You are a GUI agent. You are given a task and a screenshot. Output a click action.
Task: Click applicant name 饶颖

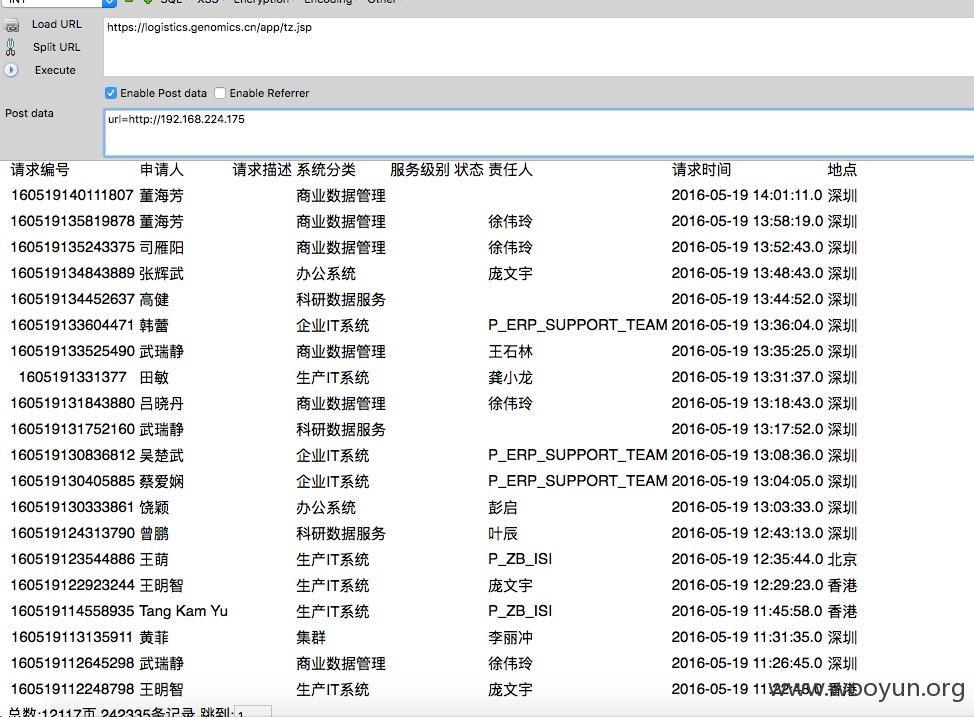click(154, 508)
